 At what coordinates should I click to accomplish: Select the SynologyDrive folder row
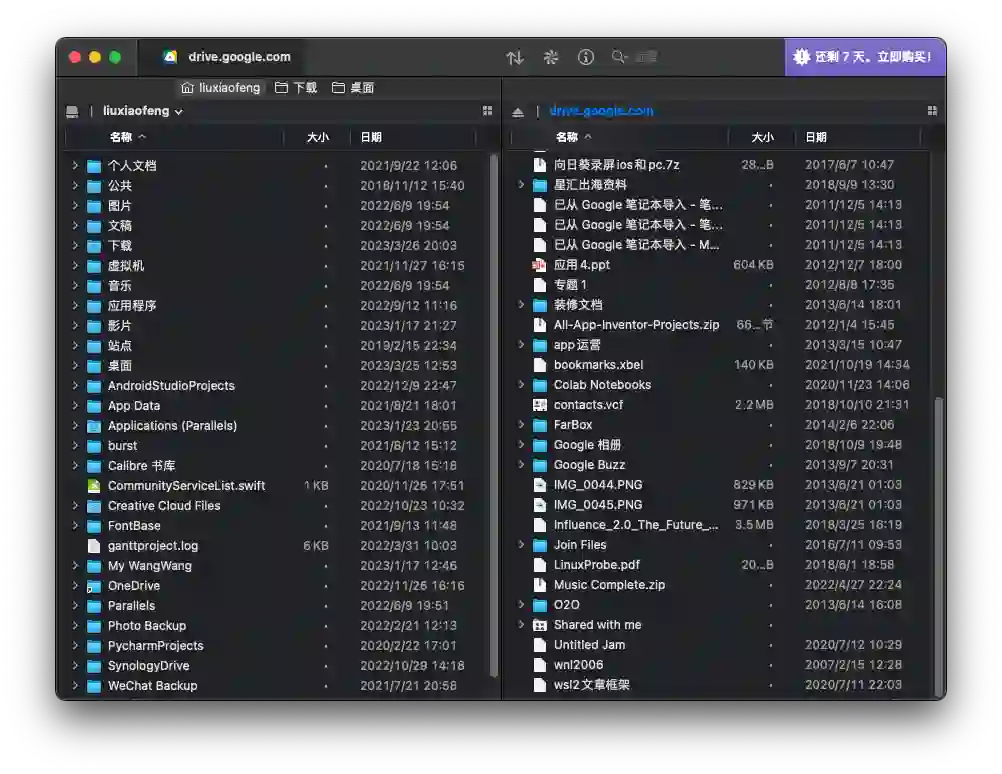(278, 666)
